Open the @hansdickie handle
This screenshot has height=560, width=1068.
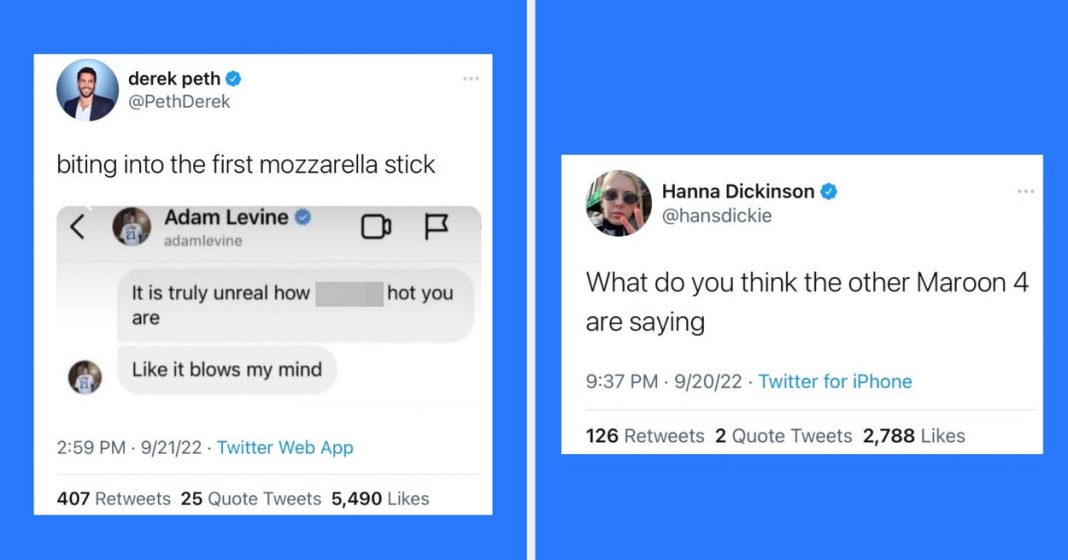click(x=717, y=216)
